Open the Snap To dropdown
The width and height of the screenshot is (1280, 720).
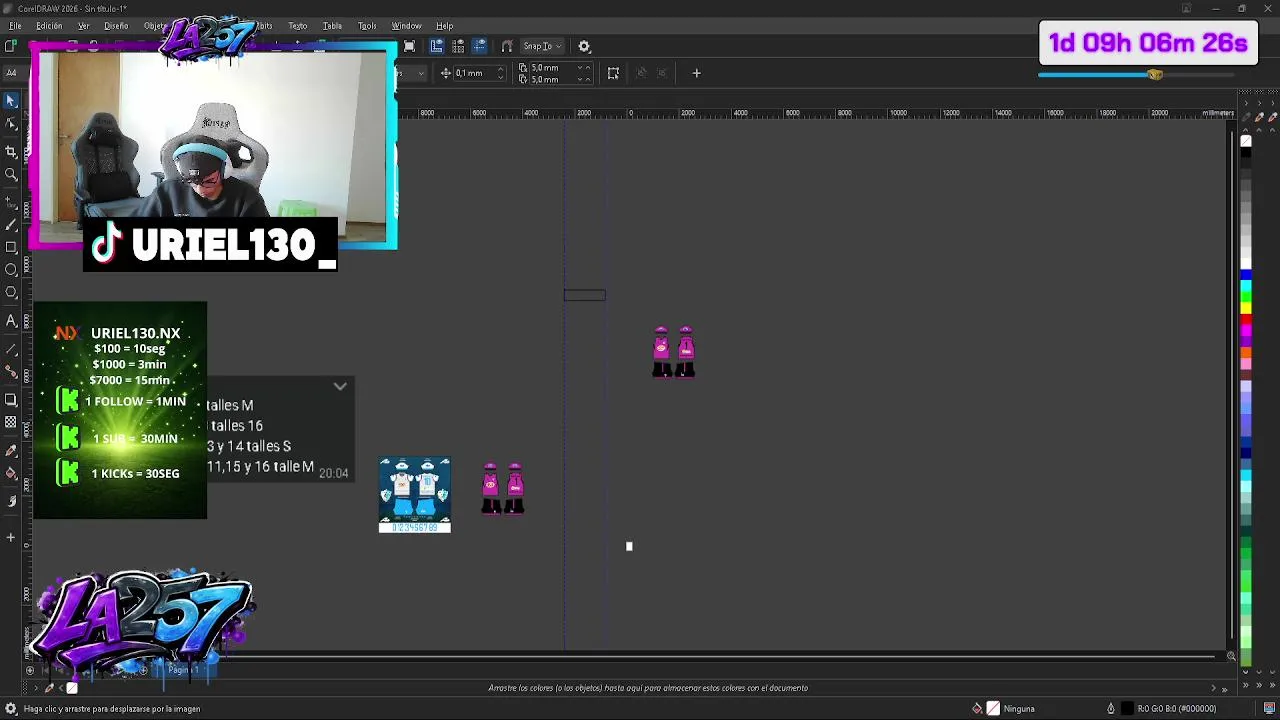[x=543, y=46]
